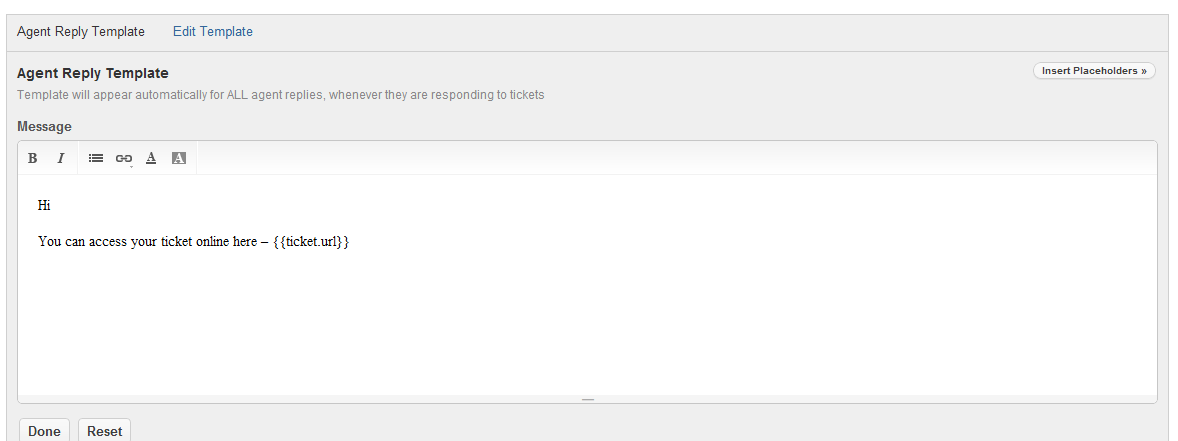Click the template description helper text

tap(280, 95)
